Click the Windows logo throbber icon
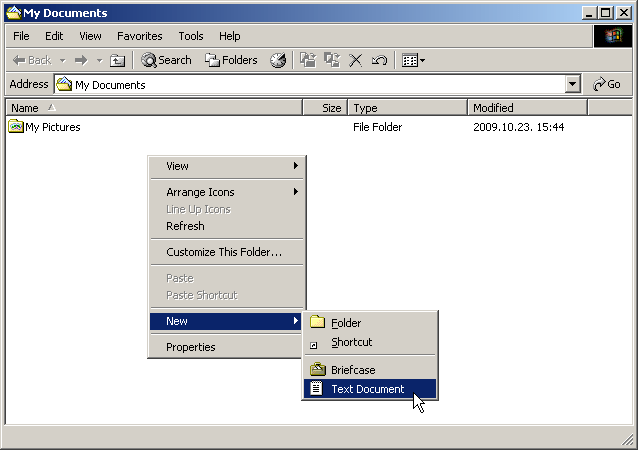 [x=613, y=36]
